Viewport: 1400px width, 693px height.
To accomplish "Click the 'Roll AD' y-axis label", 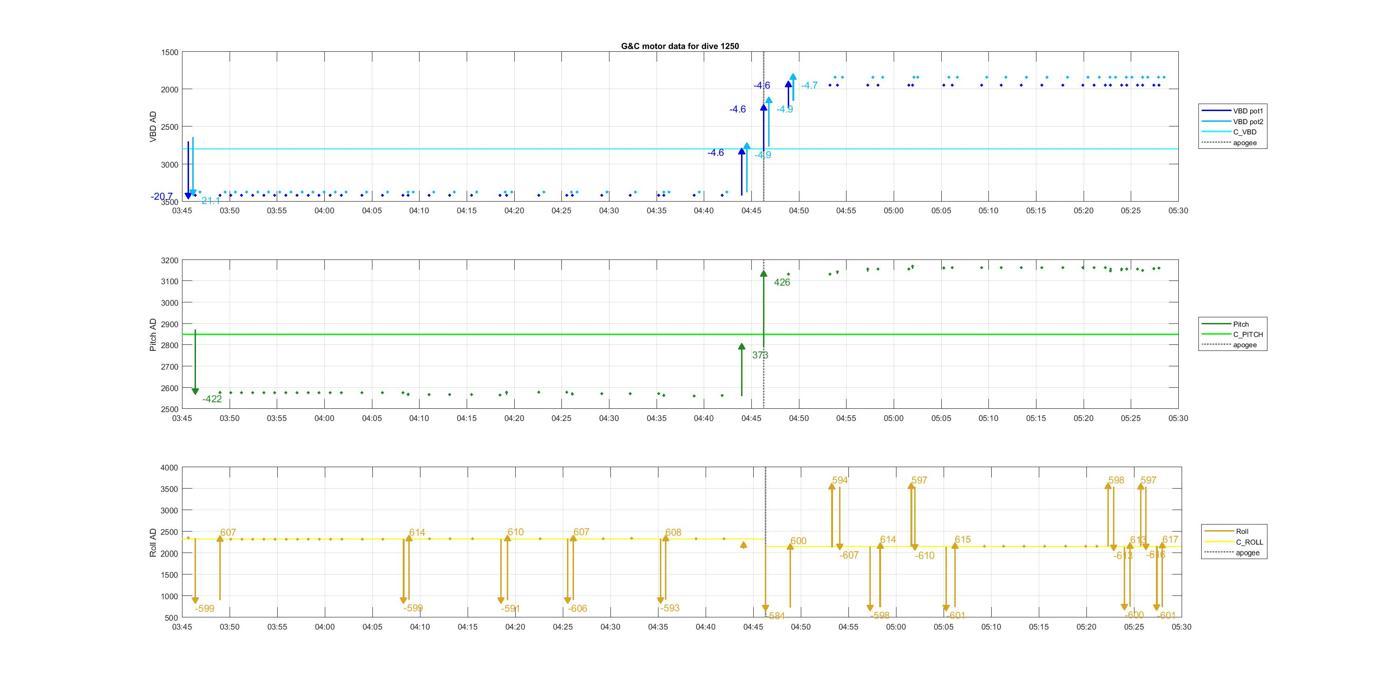I will point(154,543).
